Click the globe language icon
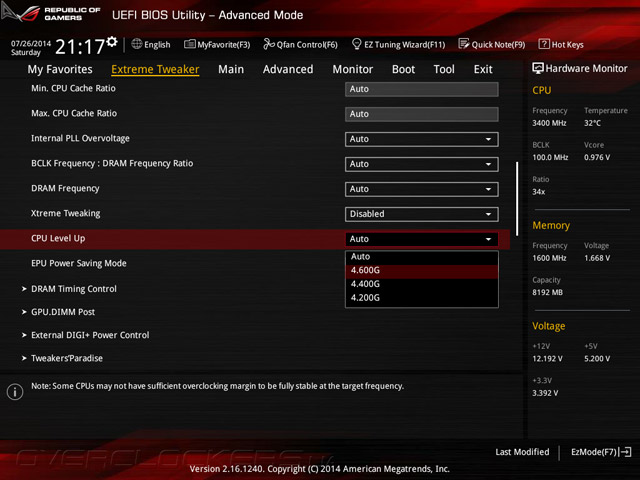640x480 pixels. pyautogui.click(x=137, y=44)
